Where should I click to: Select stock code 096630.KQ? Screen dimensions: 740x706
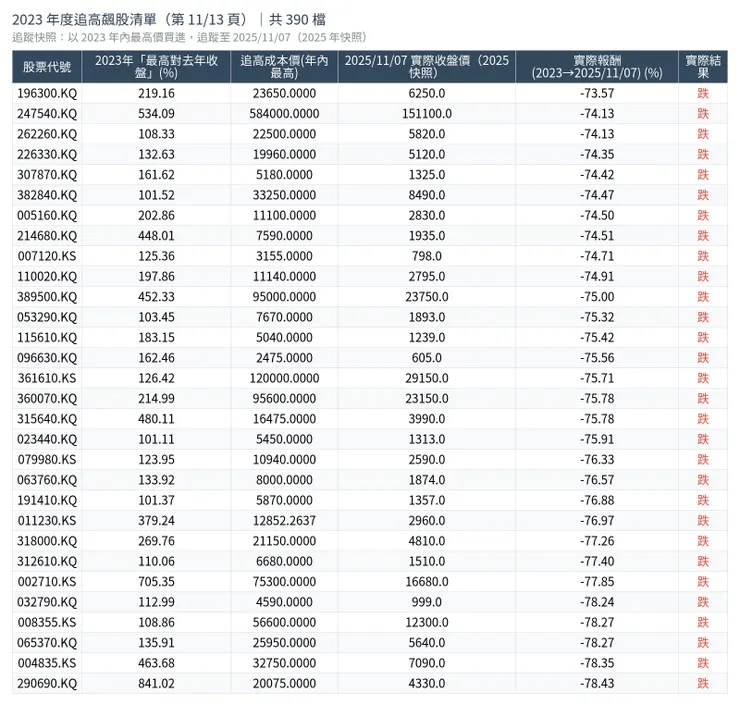coord(47,358)
